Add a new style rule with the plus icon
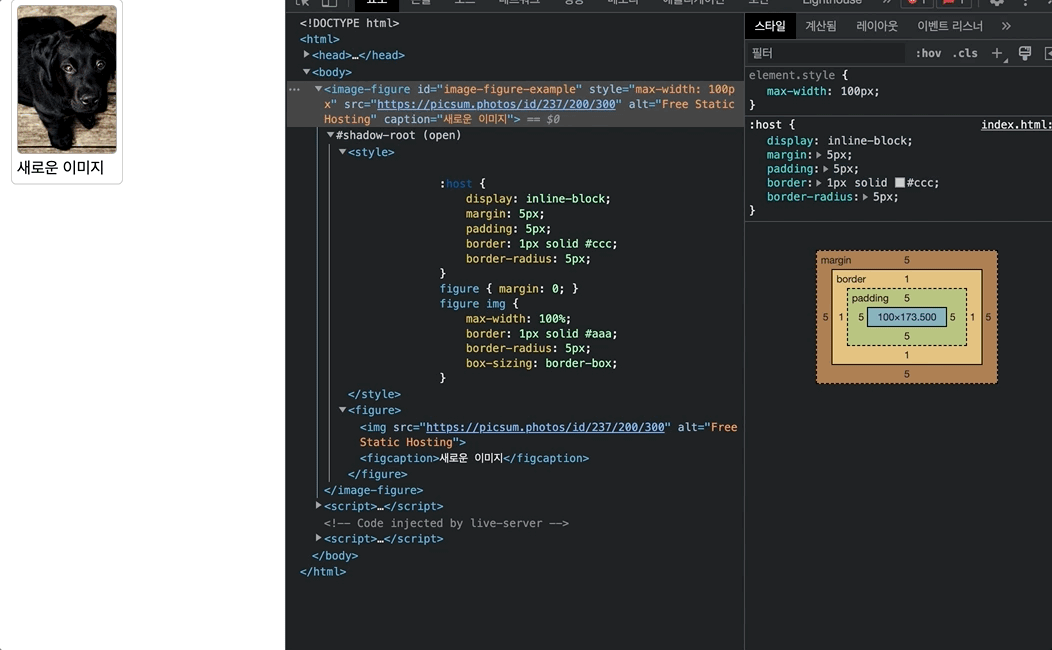 997,53
